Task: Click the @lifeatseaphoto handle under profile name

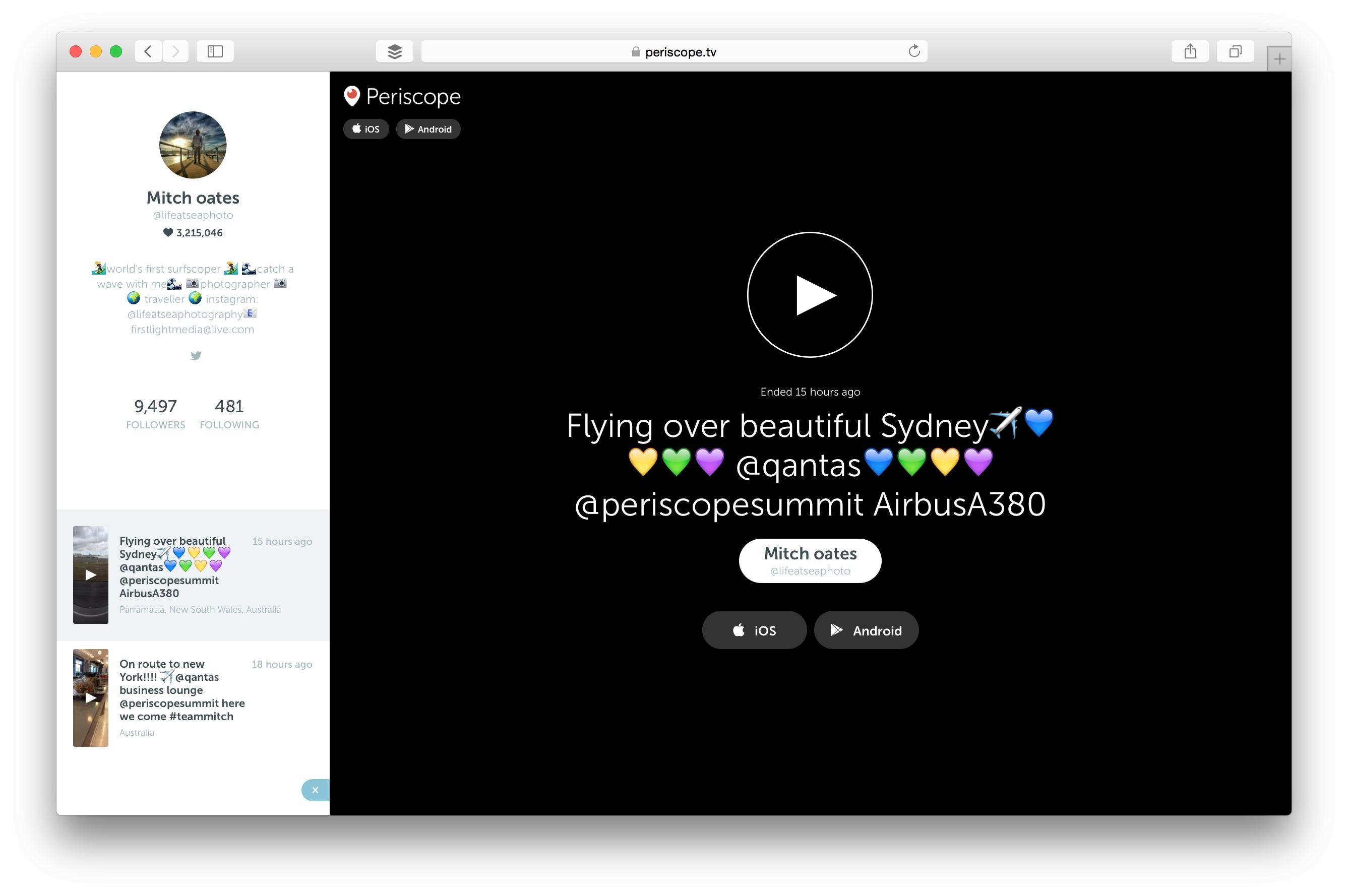Action: coord(193,215)
